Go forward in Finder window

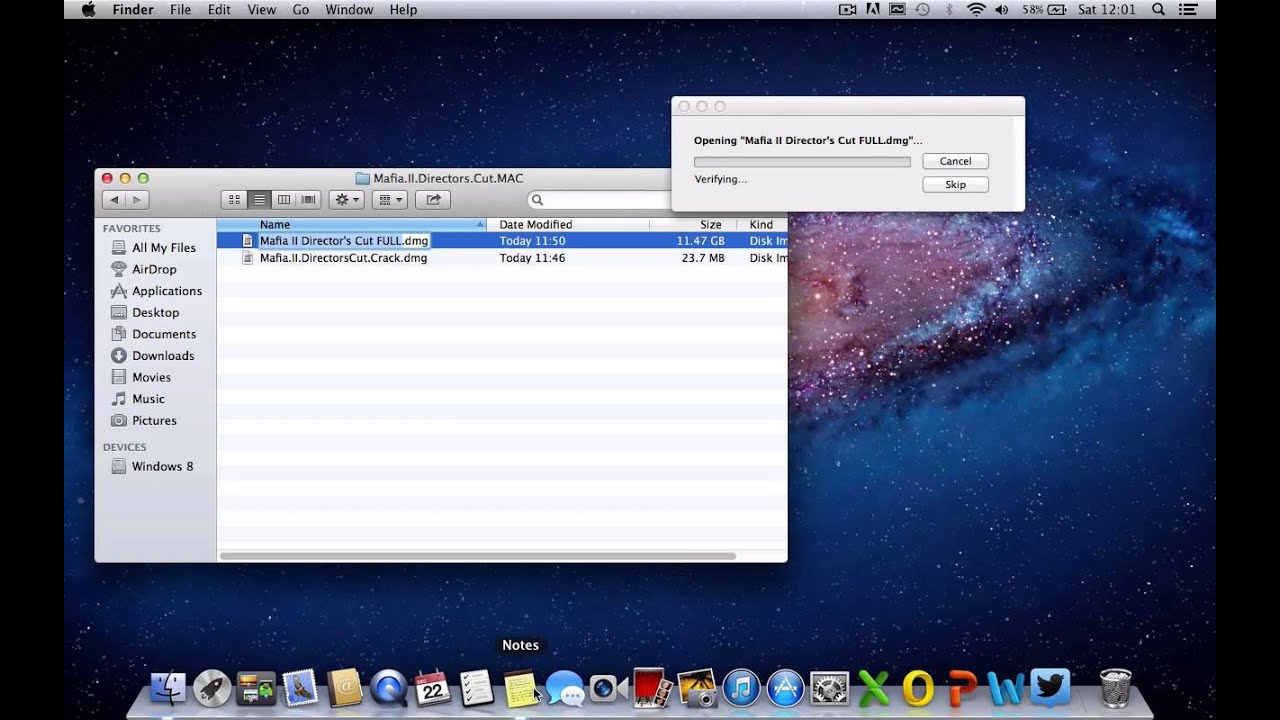(138, 200)
